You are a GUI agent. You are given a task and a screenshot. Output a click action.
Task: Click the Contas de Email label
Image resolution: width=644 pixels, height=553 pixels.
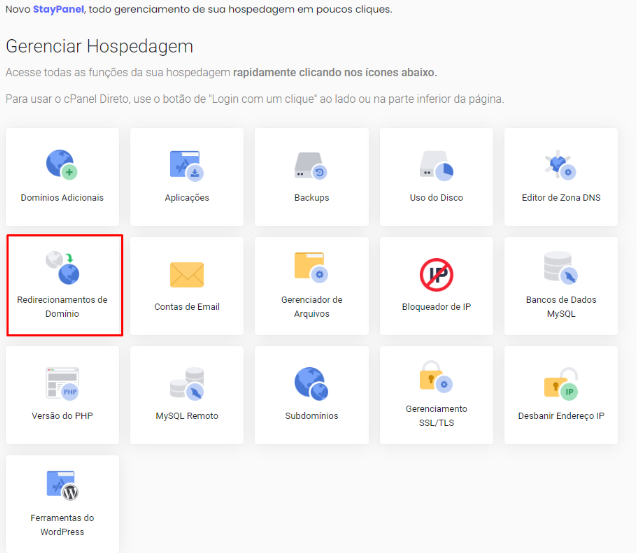tap(187, 306)
